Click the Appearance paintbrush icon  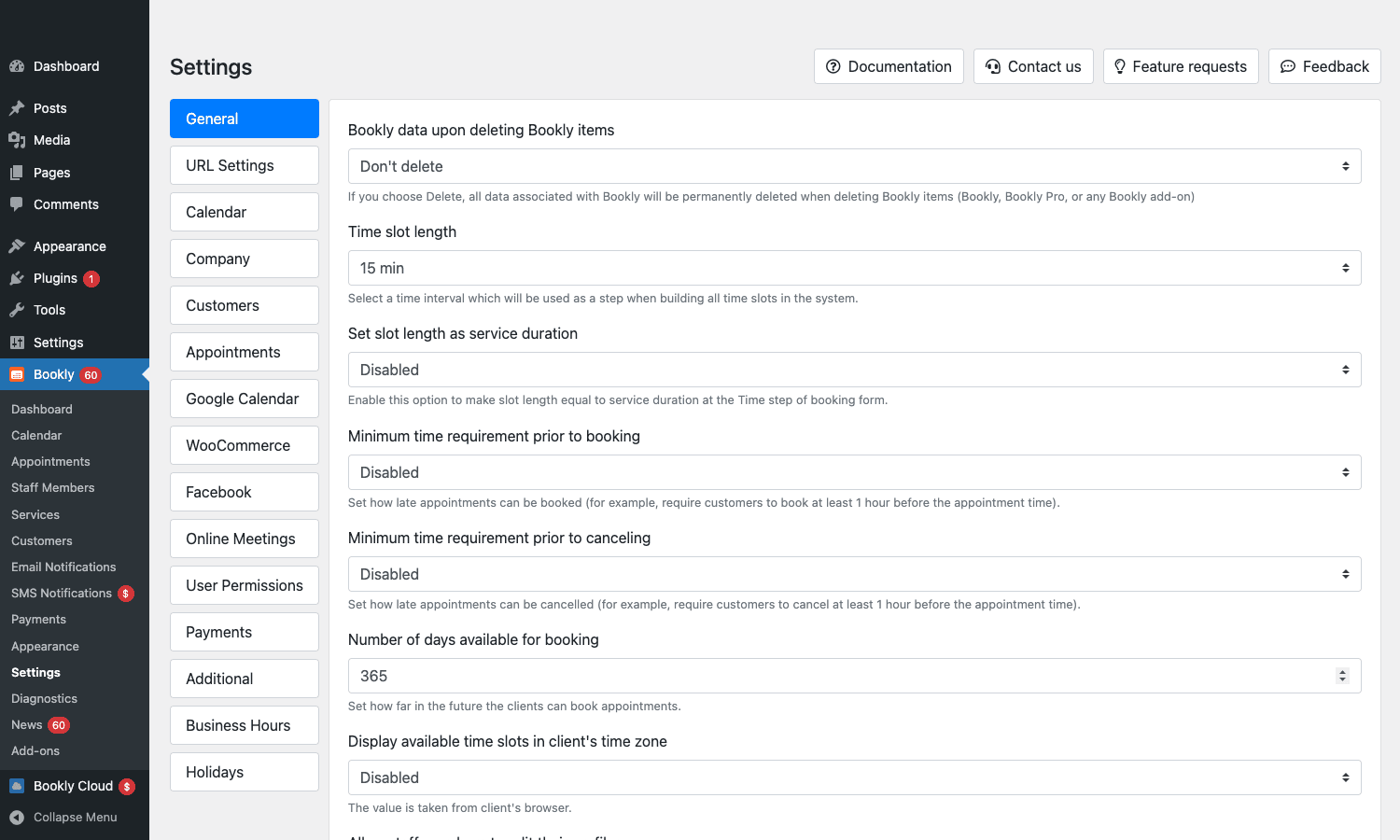pos(17,246)
